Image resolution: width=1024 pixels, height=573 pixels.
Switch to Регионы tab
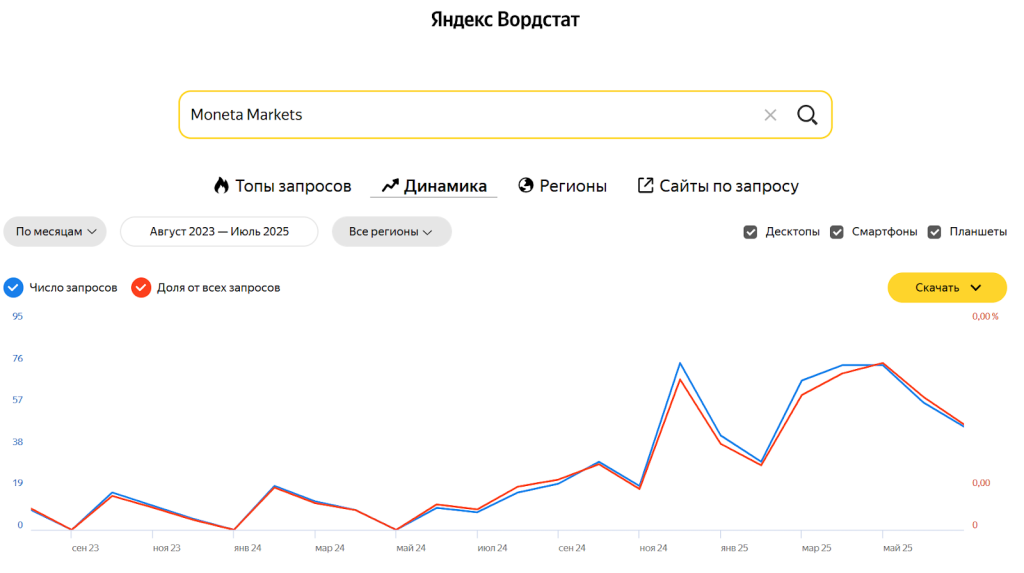point(573,186)
